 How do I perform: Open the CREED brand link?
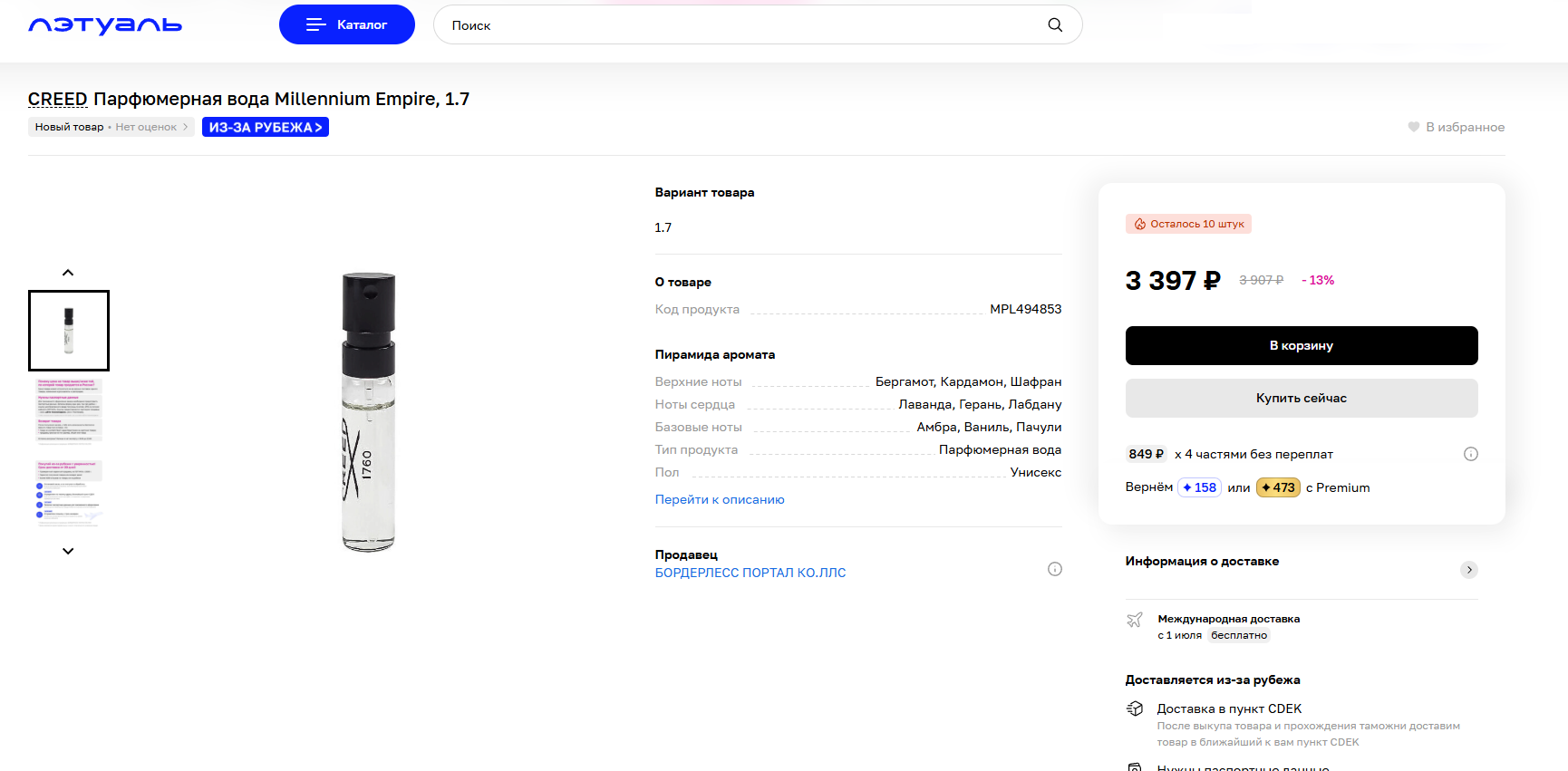tap(58, 99)
